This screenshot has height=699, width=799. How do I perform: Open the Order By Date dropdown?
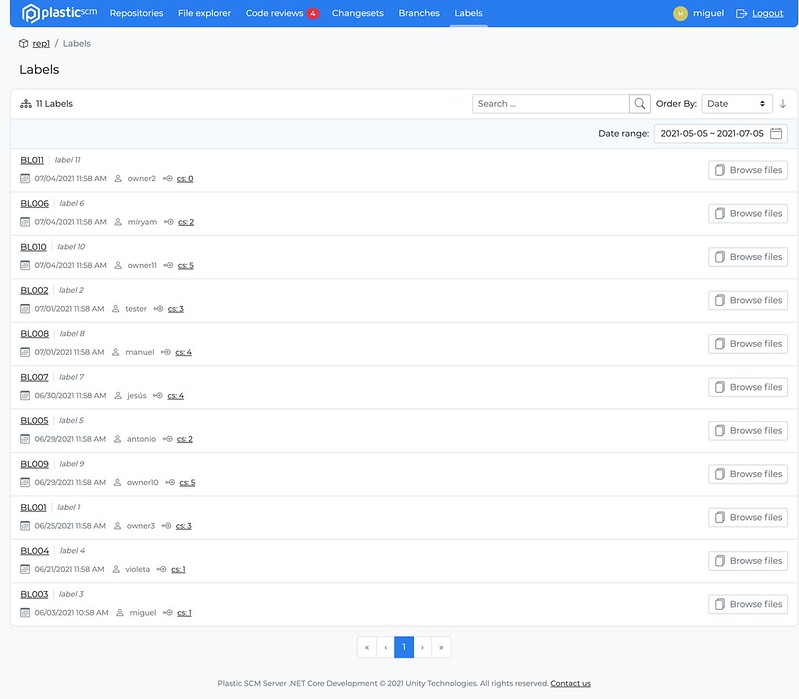point(737,104)
